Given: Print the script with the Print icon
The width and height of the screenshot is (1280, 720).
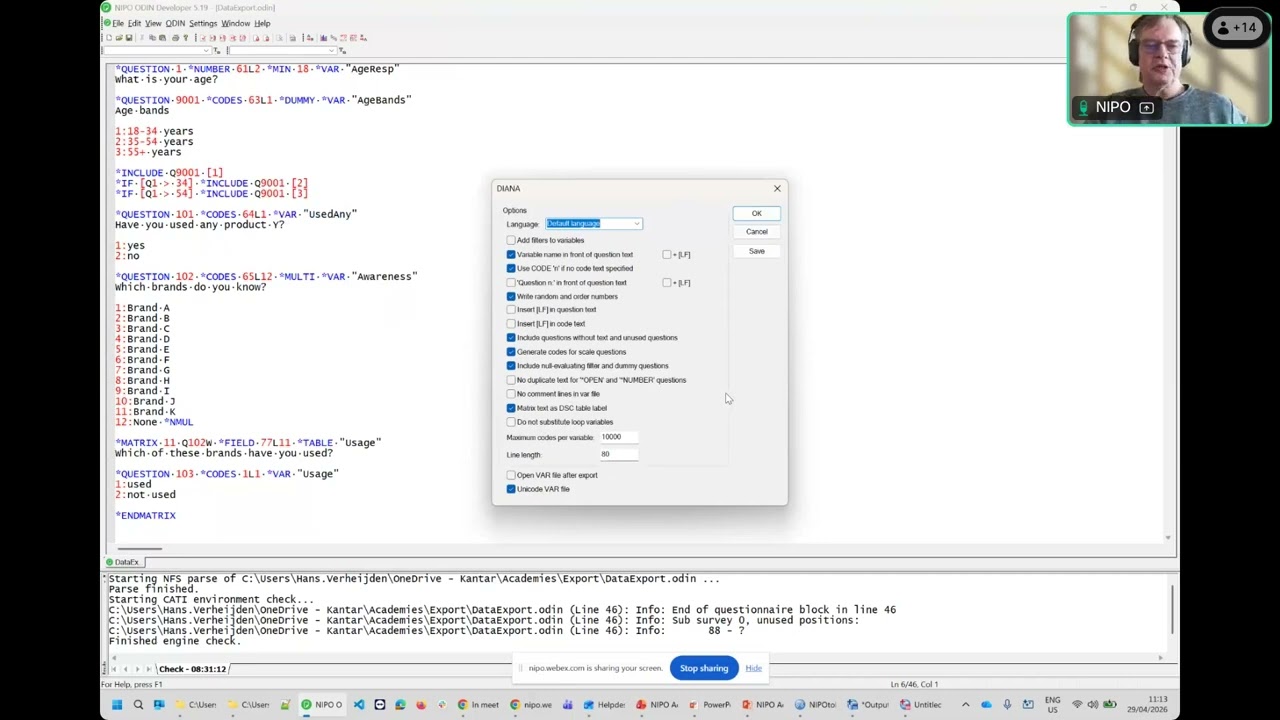Looking at the screenshot, I should [176, 38].
